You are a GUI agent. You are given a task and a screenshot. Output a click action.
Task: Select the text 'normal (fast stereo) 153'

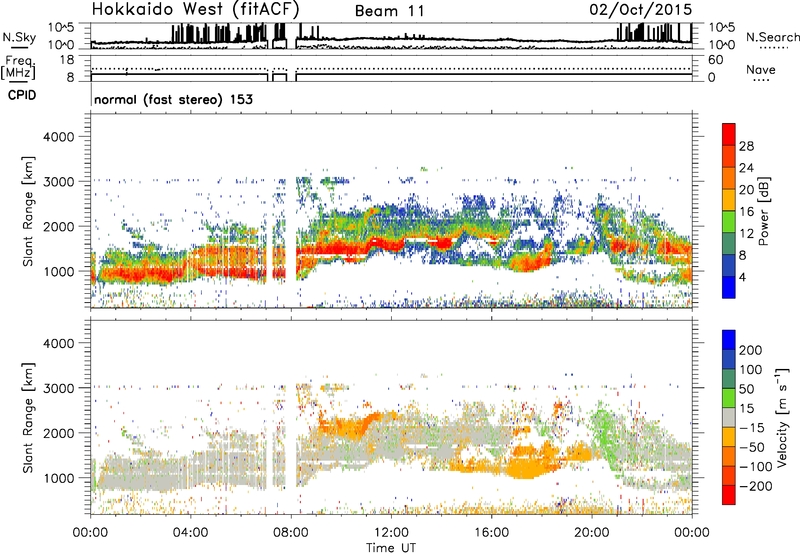173,99
